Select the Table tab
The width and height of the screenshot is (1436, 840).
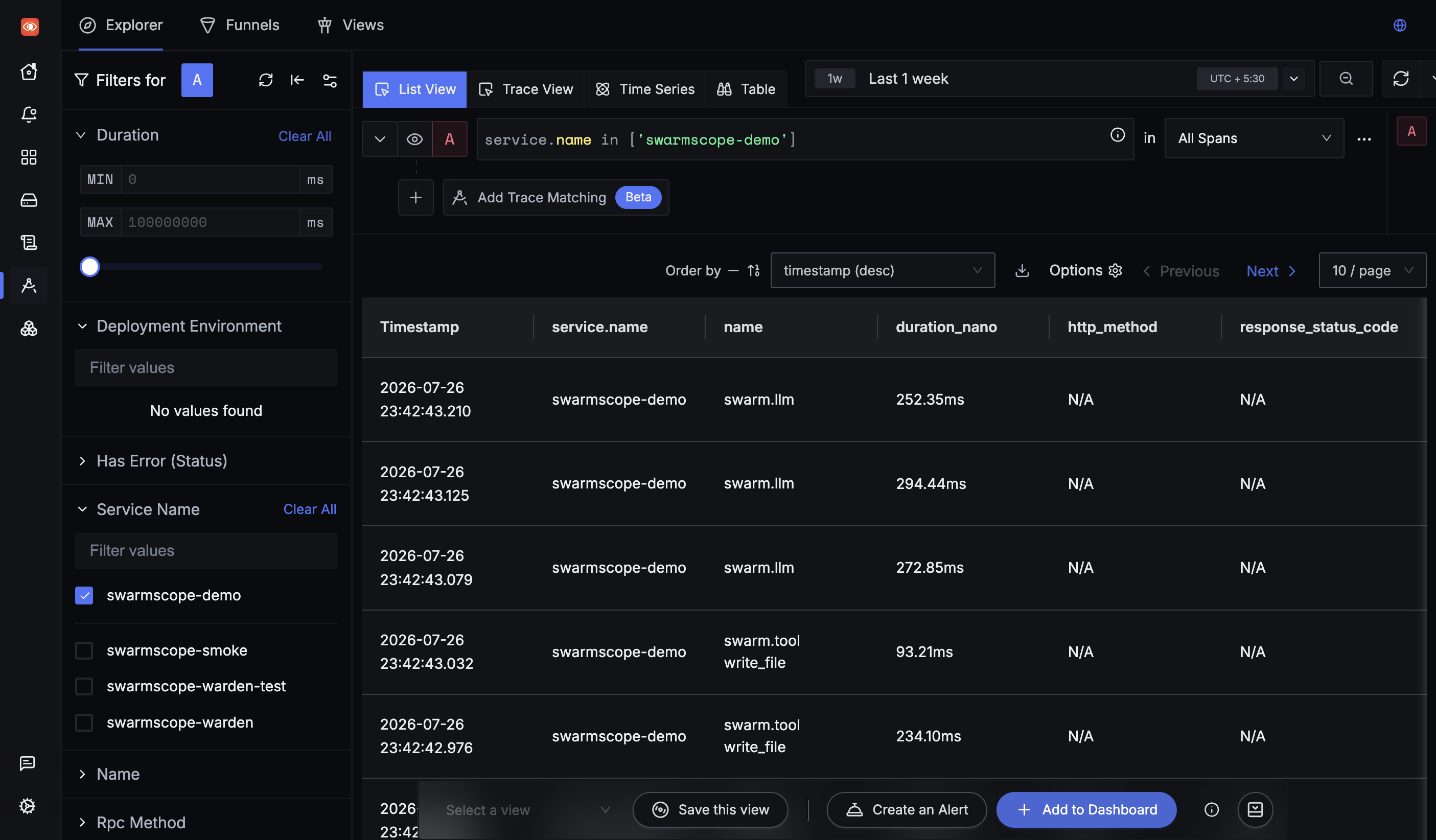[x=746, y=89]
